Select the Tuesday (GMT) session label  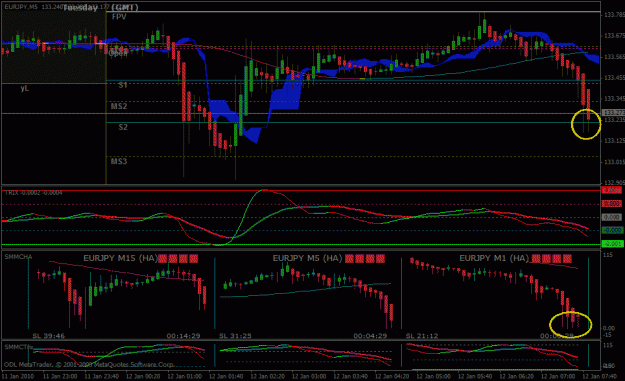click(100, 8)
